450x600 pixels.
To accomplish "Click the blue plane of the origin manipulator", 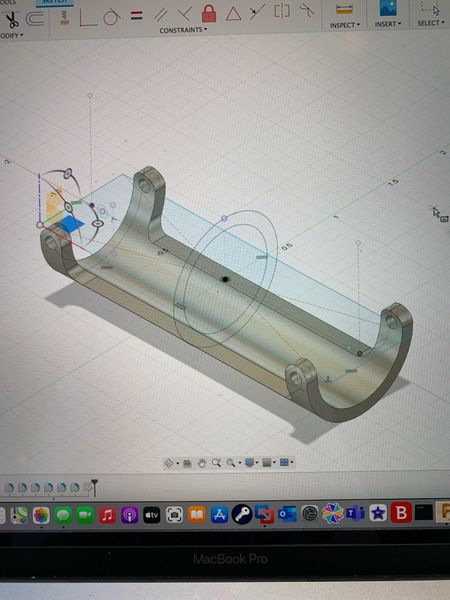I will [72, 224].
